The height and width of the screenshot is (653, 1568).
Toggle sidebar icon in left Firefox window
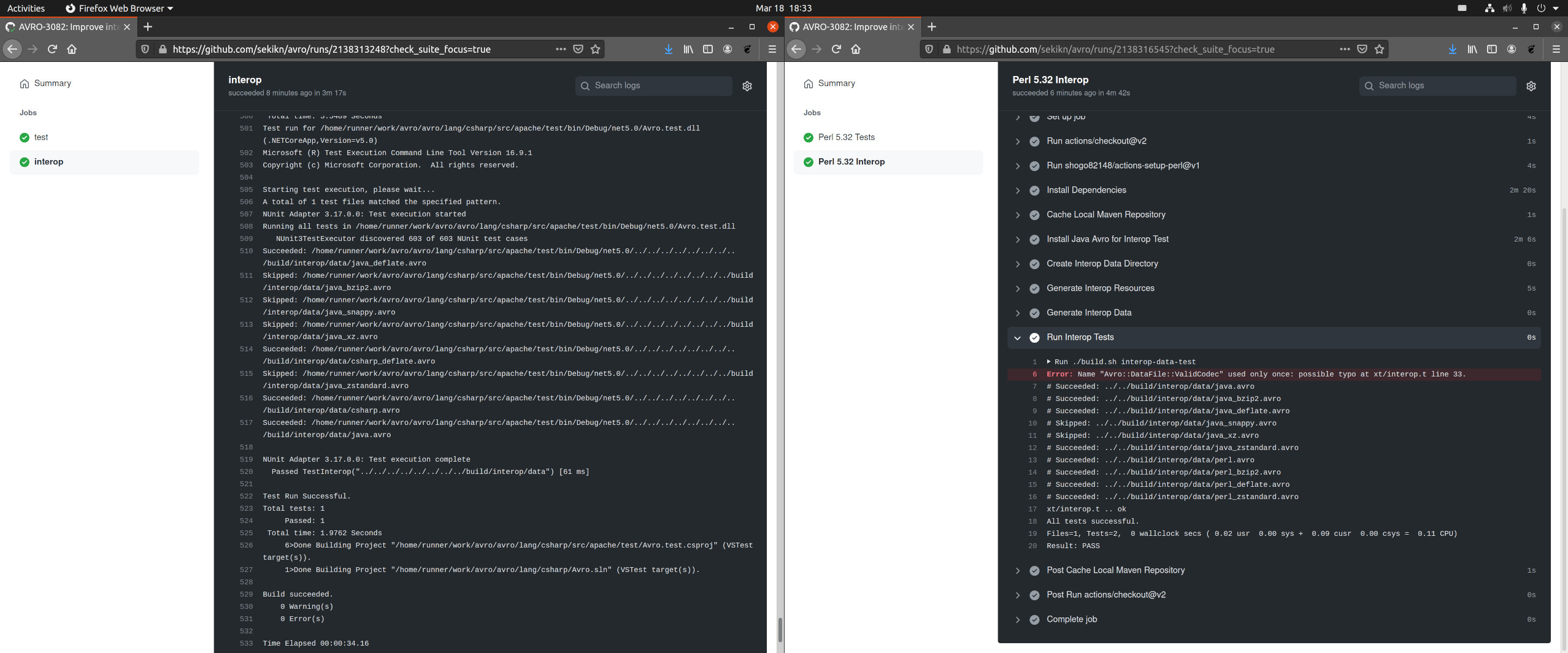coord(708,49)
